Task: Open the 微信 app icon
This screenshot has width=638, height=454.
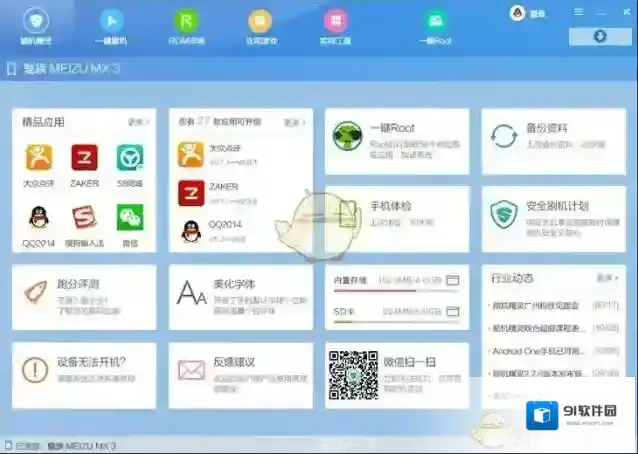Action: pyautogui.click(x=130, y=217)
